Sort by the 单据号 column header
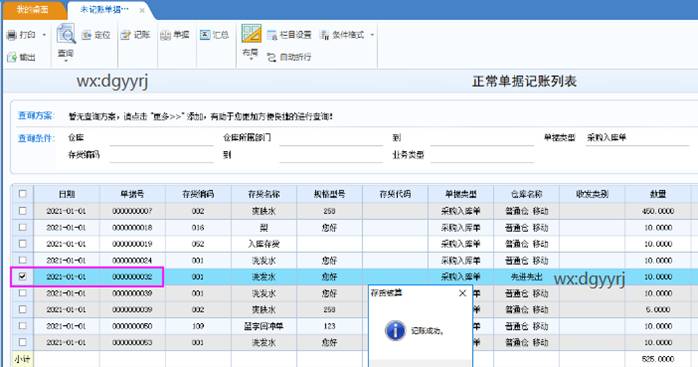This screenshot has height=367, width=698. [x=132, y=194]
